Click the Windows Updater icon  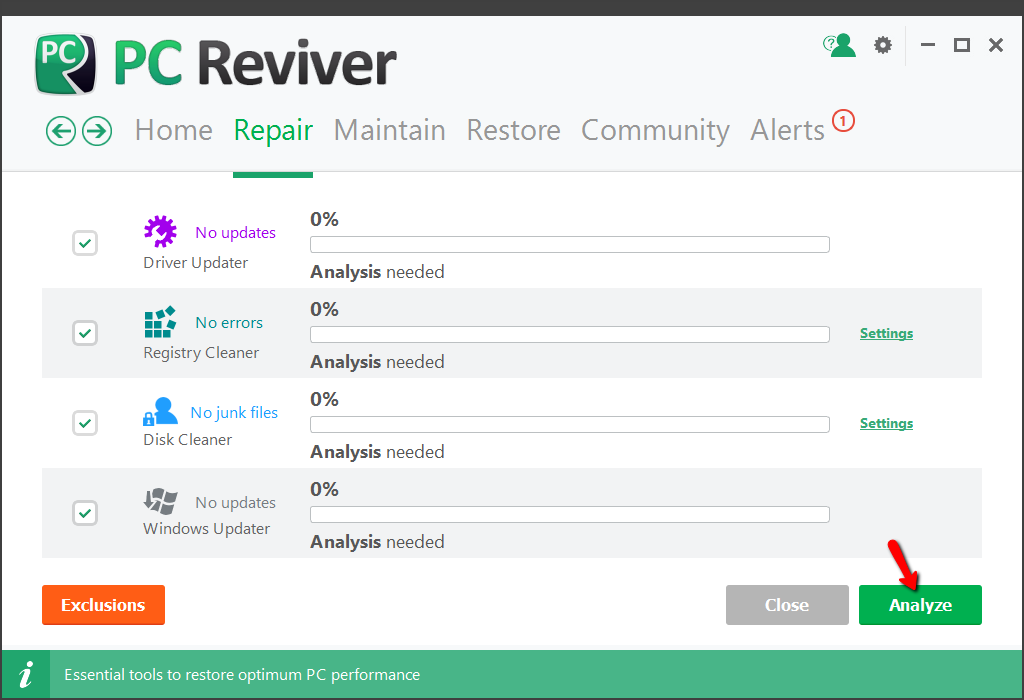[x=160, y=501]
